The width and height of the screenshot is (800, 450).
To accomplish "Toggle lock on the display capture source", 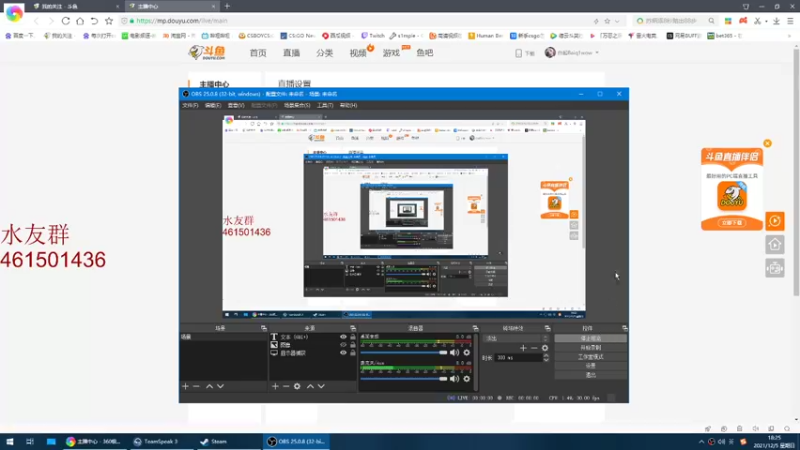I will pyautogui.click(x=353, y=353).
